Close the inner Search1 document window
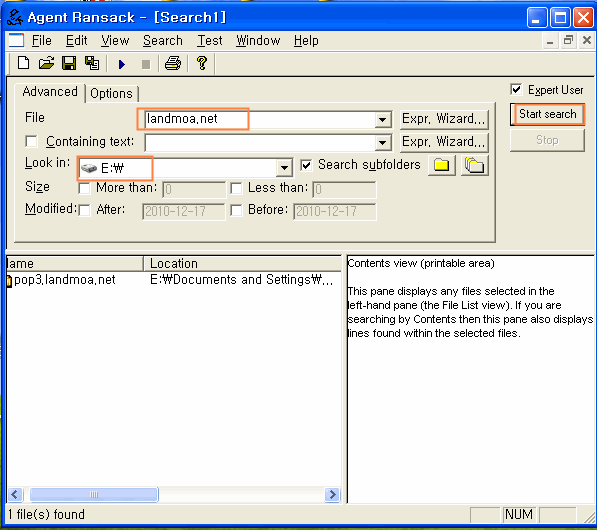The image size is (597, 530). [x=587, y=40]
